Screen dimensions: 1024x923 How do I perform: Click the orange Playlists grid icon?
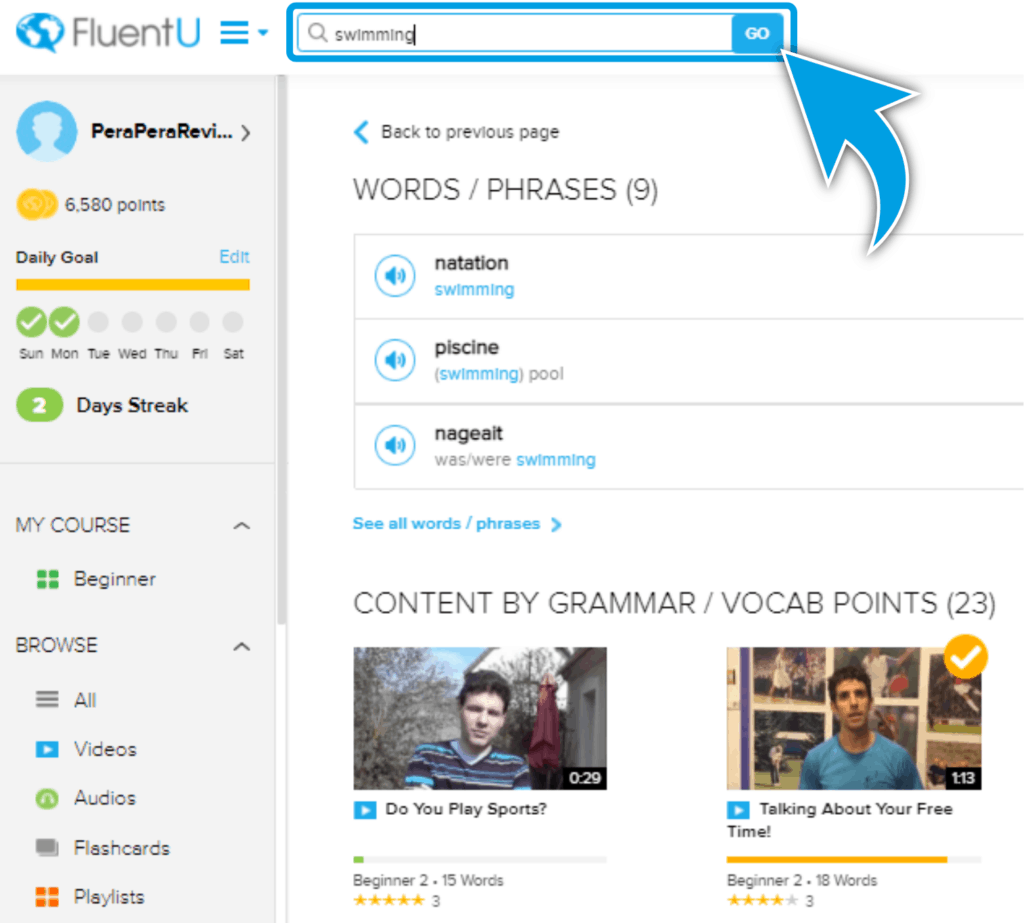[x=47, y=897]
